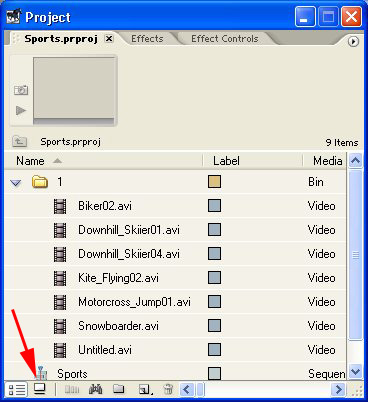Click the horizontal scrollbar left arrow
The image size is (368, 402).
click(x=187, y=389)
